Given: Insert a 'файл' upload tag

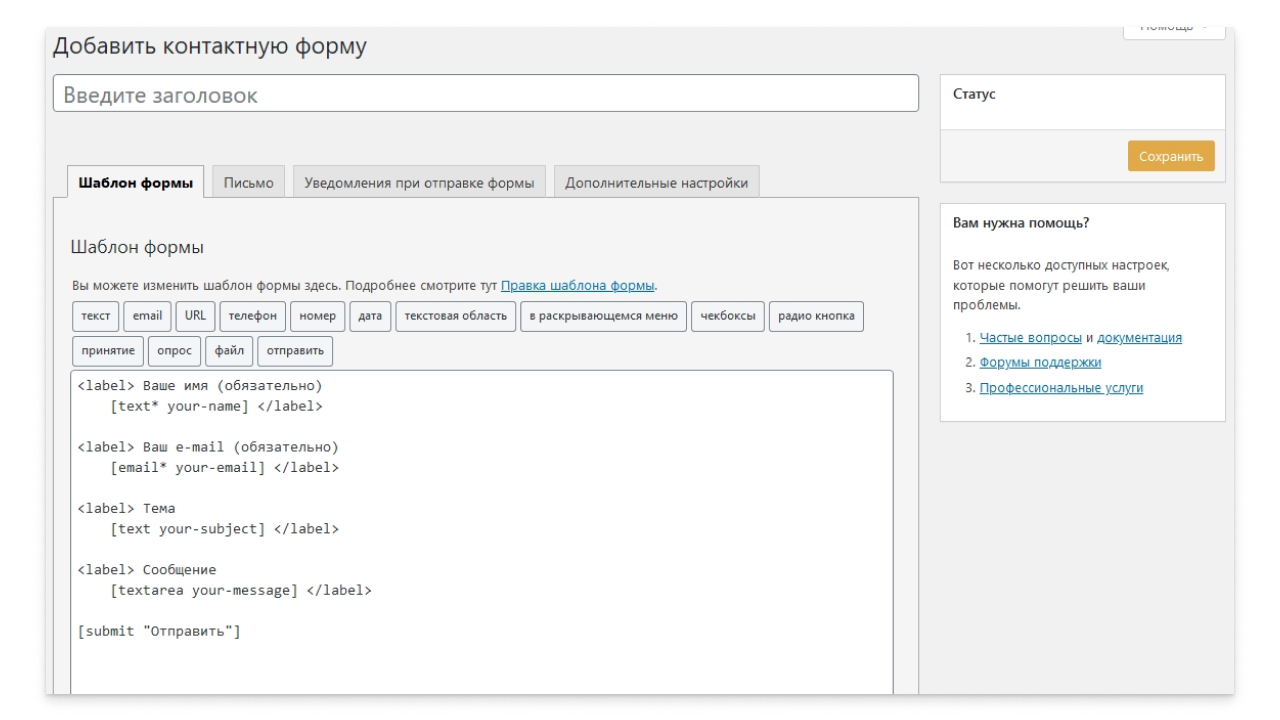Looking at the screenshot, I should pyautogui.click(x=229, y=351).
